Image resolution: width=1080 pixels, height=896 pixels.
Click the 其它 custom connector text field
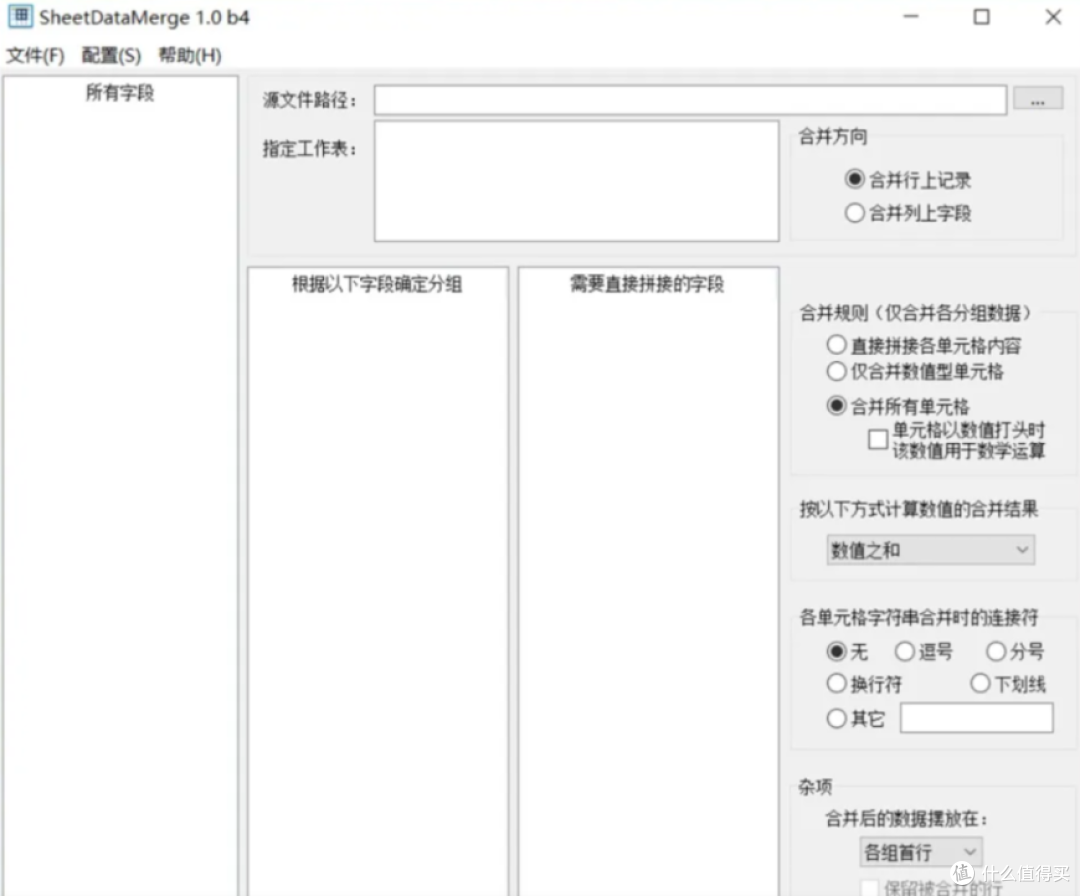(x=976, y=718)
